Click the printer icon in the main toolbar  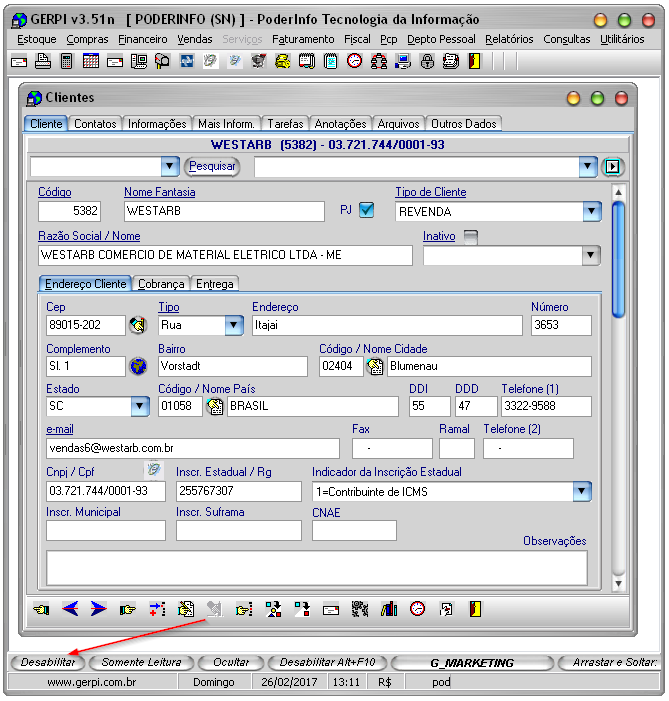point(42,61)
